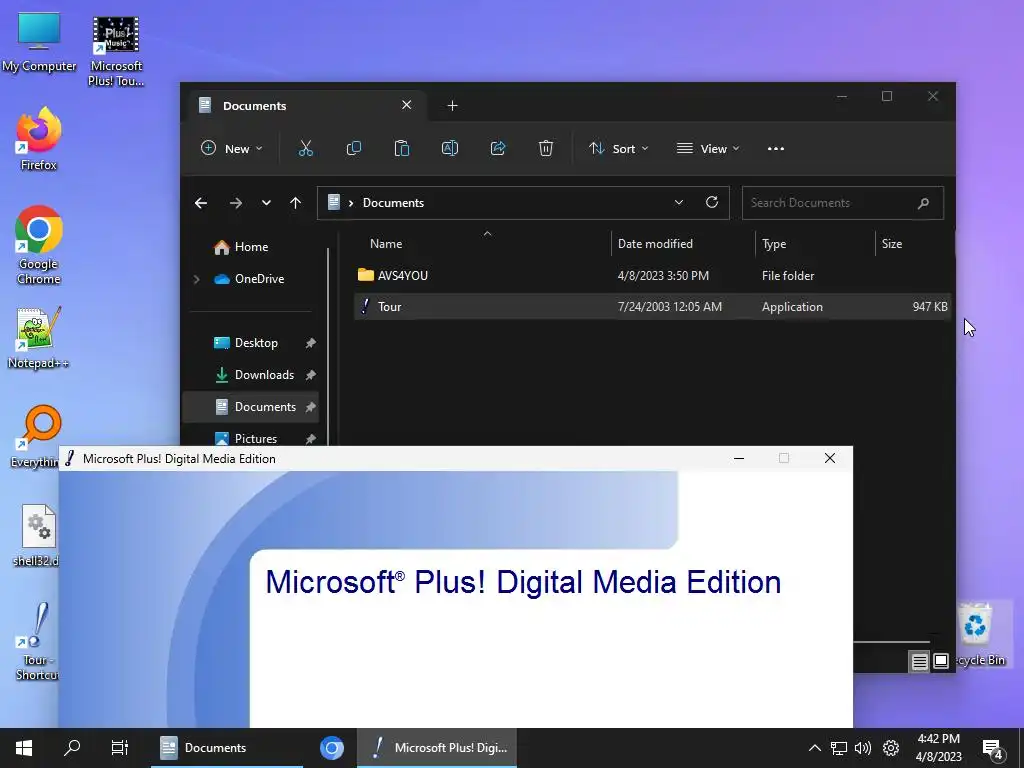Go back with the left arrow button
1024x768 pixels.
(x=201, y=203)
